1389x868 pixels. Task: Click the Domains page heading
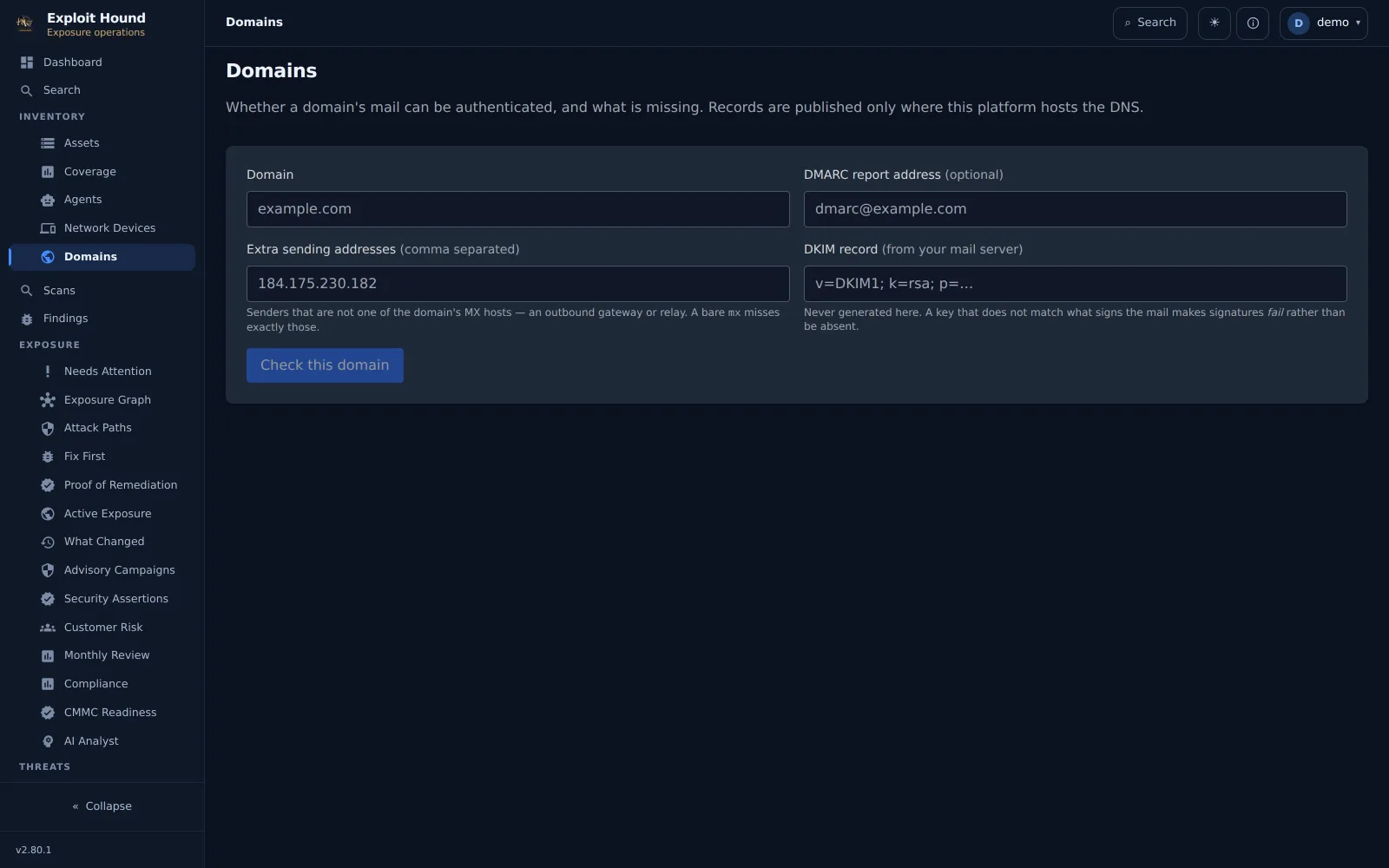[272, 71]
